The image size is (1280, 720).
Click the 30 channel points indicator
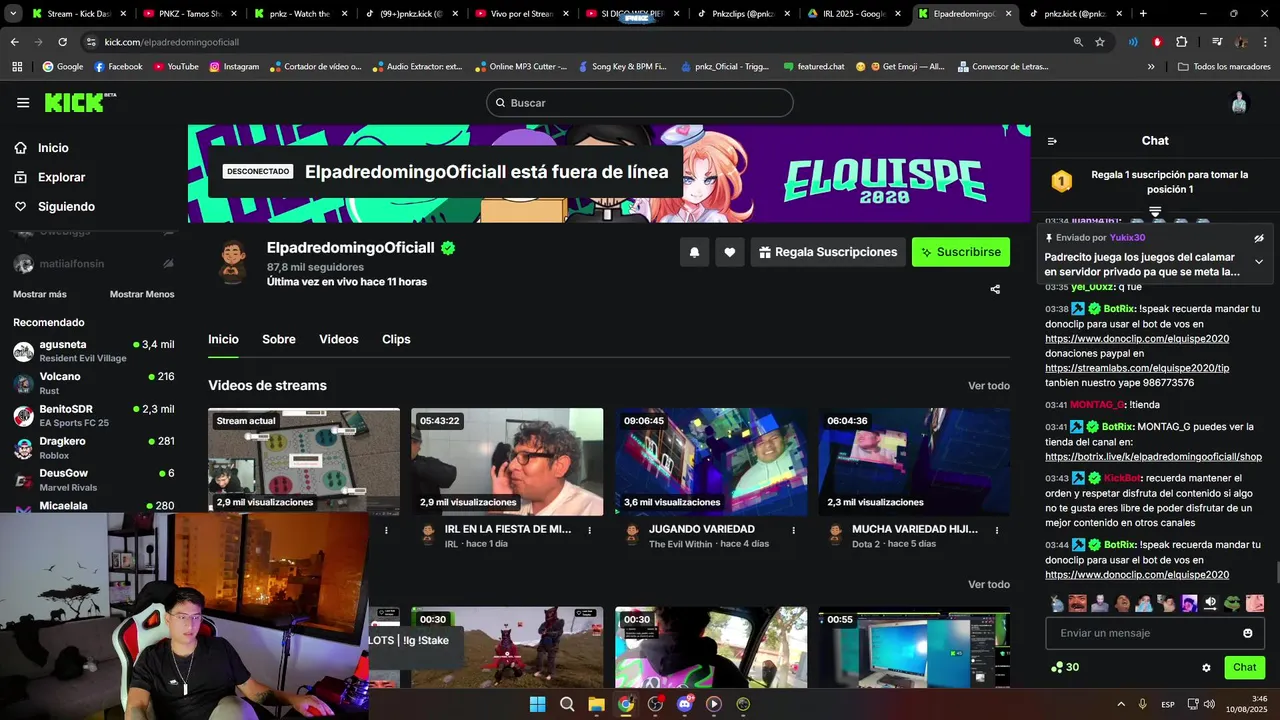(x=1065, y=667)
